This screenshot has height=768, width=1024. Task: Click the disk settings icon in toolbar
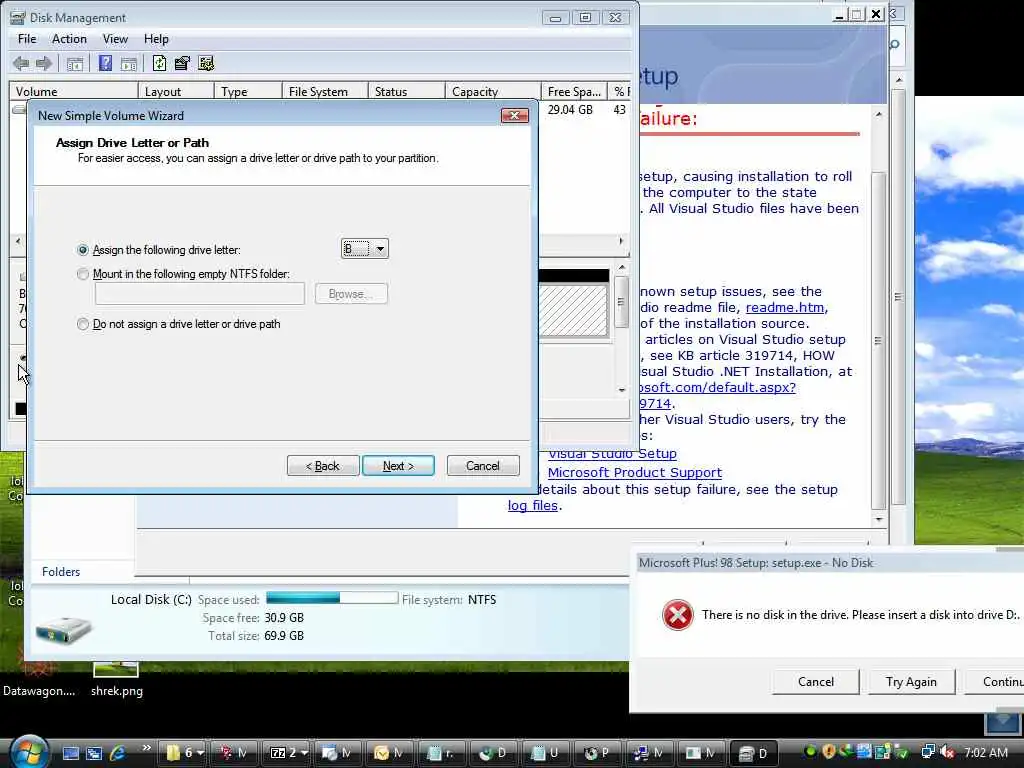(206, 63)
